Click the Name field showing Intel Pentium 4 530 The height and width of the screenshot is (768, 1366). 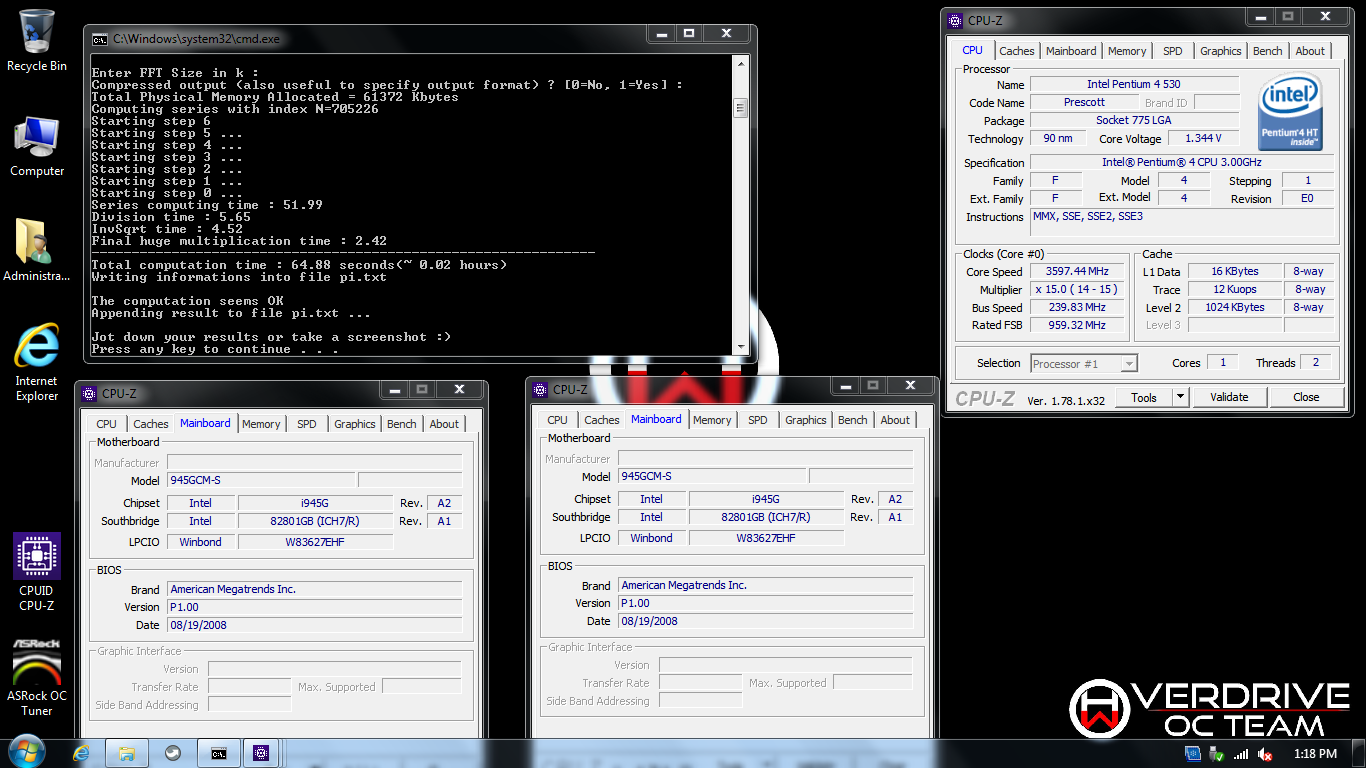[1135, 85]
